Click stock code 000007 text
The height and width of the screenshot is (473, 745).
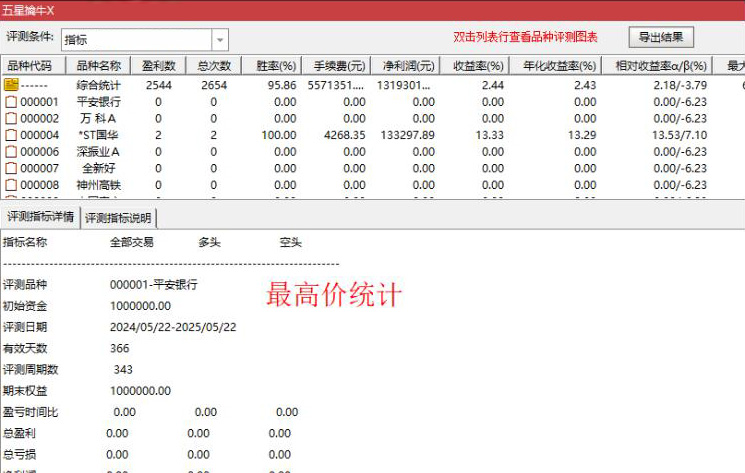coord(39,169)
